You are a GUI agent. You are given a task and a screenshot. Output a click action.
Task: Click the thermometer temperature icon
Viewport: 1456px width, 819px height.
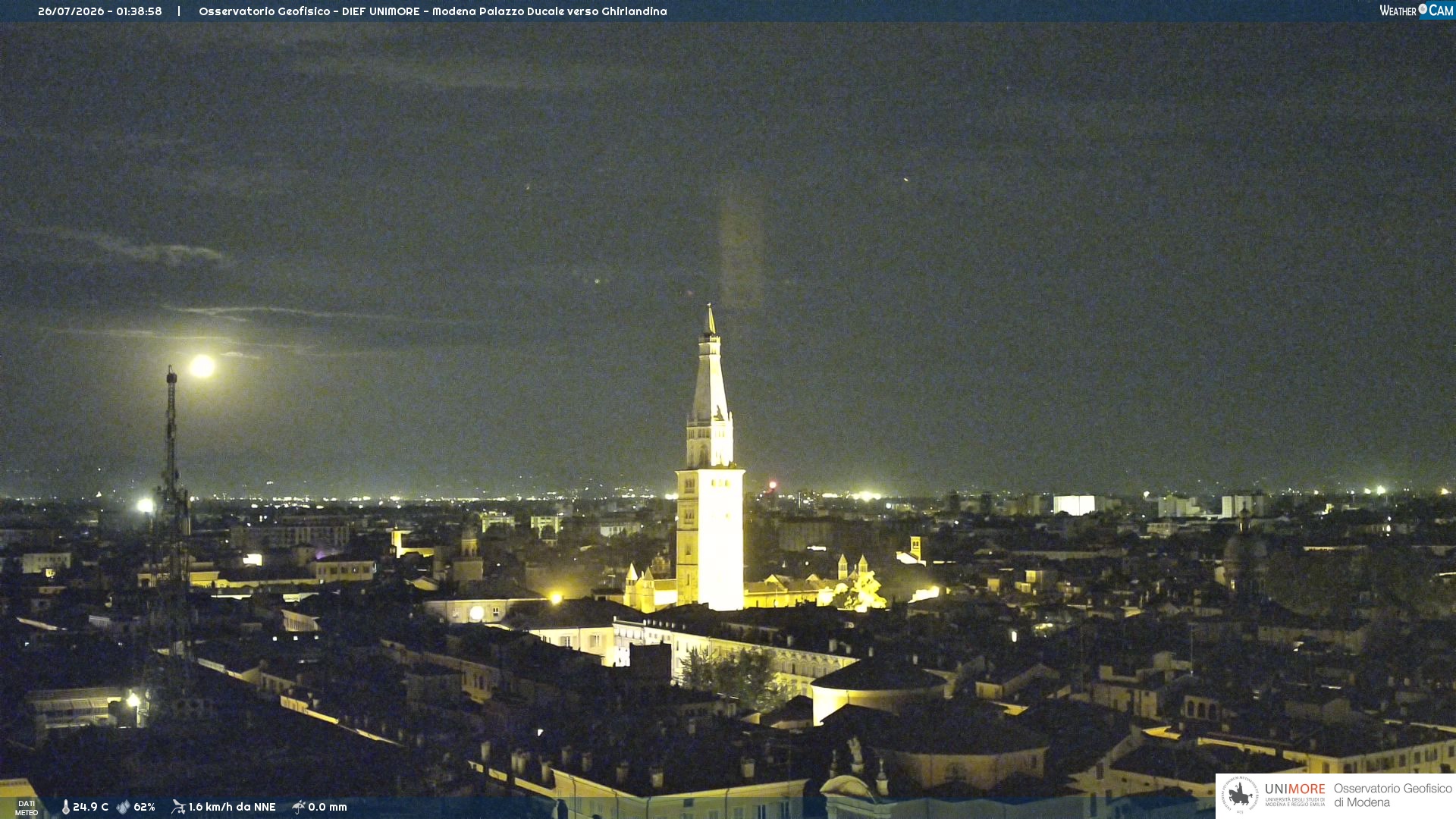(65, 807)
